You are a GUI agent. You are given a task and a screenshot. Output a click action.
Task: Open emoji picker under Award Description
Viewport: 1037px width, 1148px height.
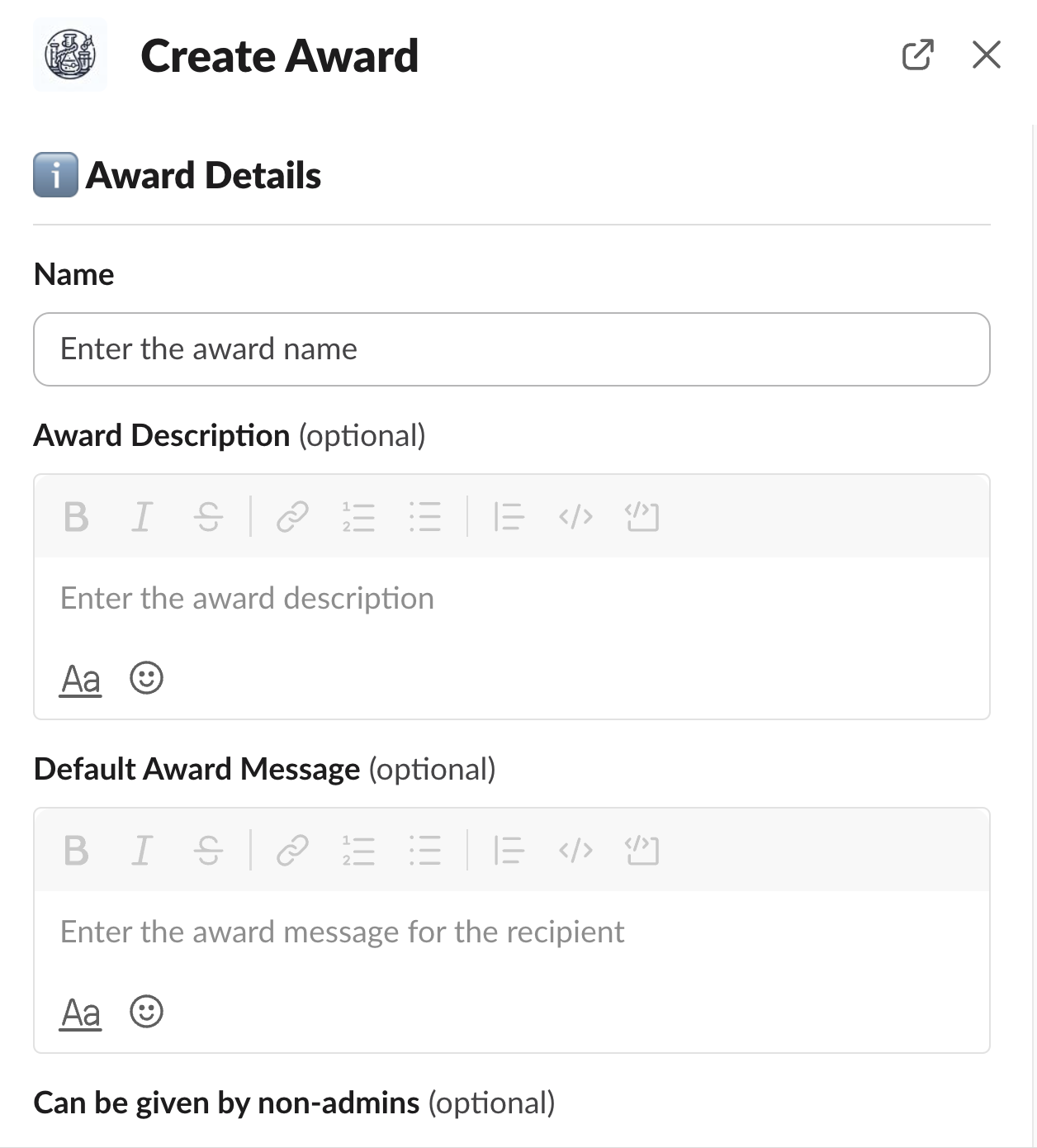click(x=147, y=678)
